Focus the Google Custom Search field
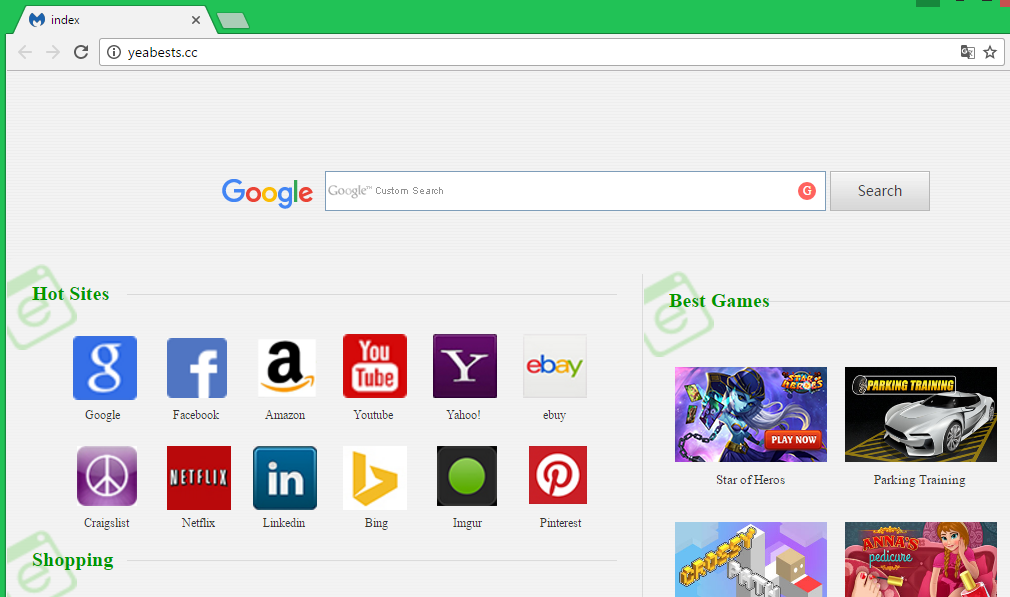 [575, 191]
